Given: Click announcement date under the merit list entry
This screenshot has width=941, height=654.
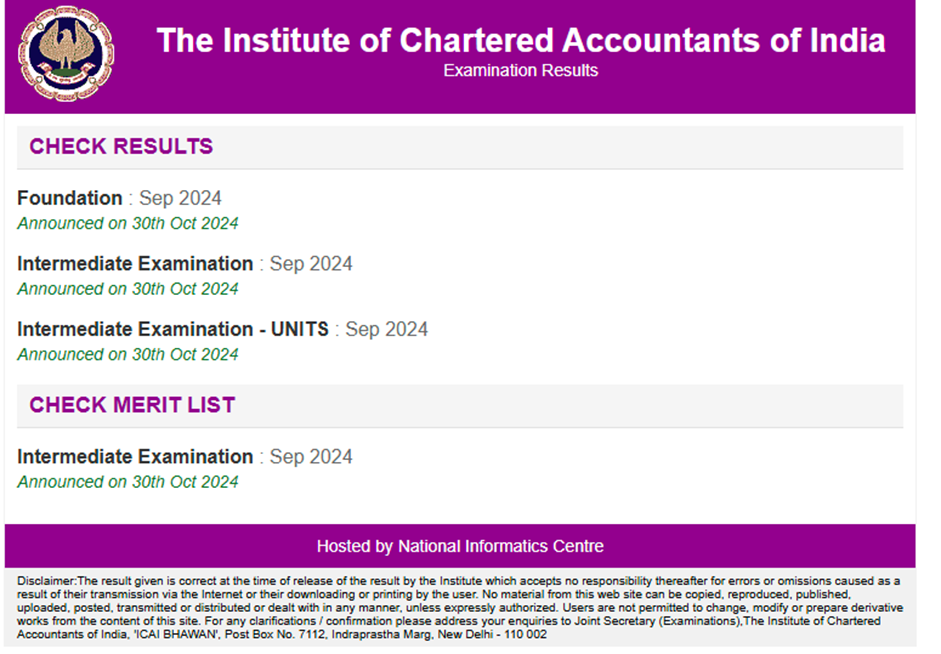Looking at the screenshot, I should coord(128,482).
